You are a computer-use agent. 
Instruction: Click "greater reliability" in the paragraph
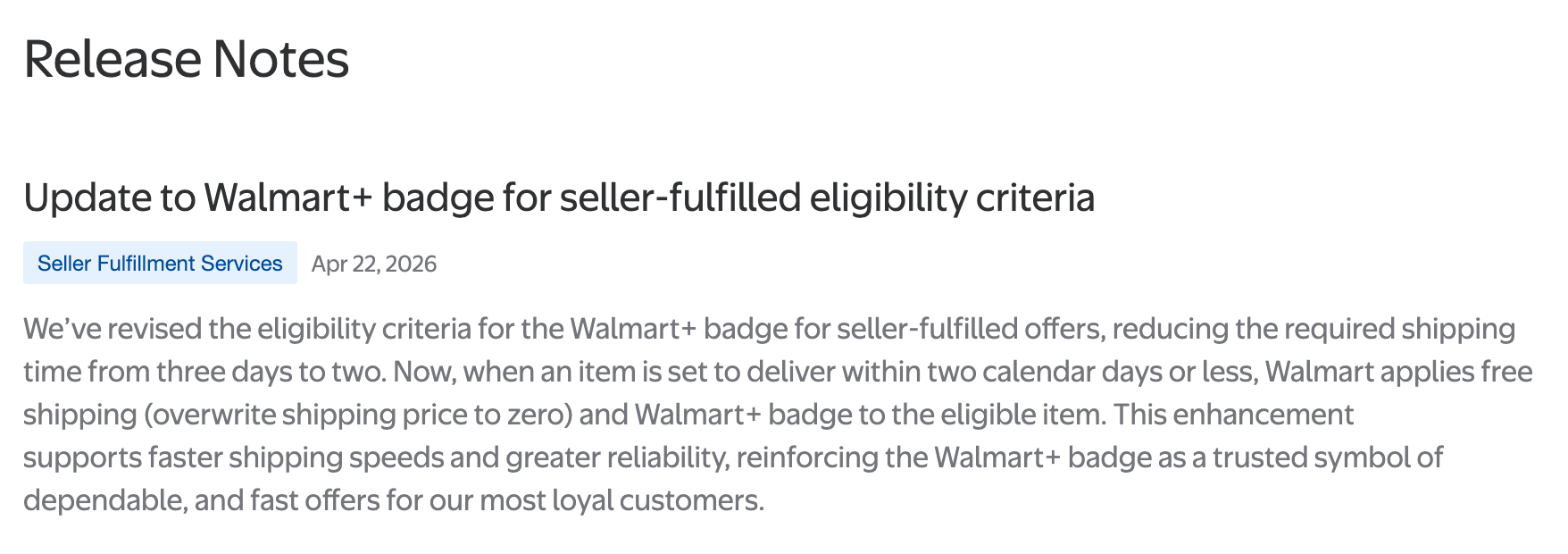coord(616,457)
